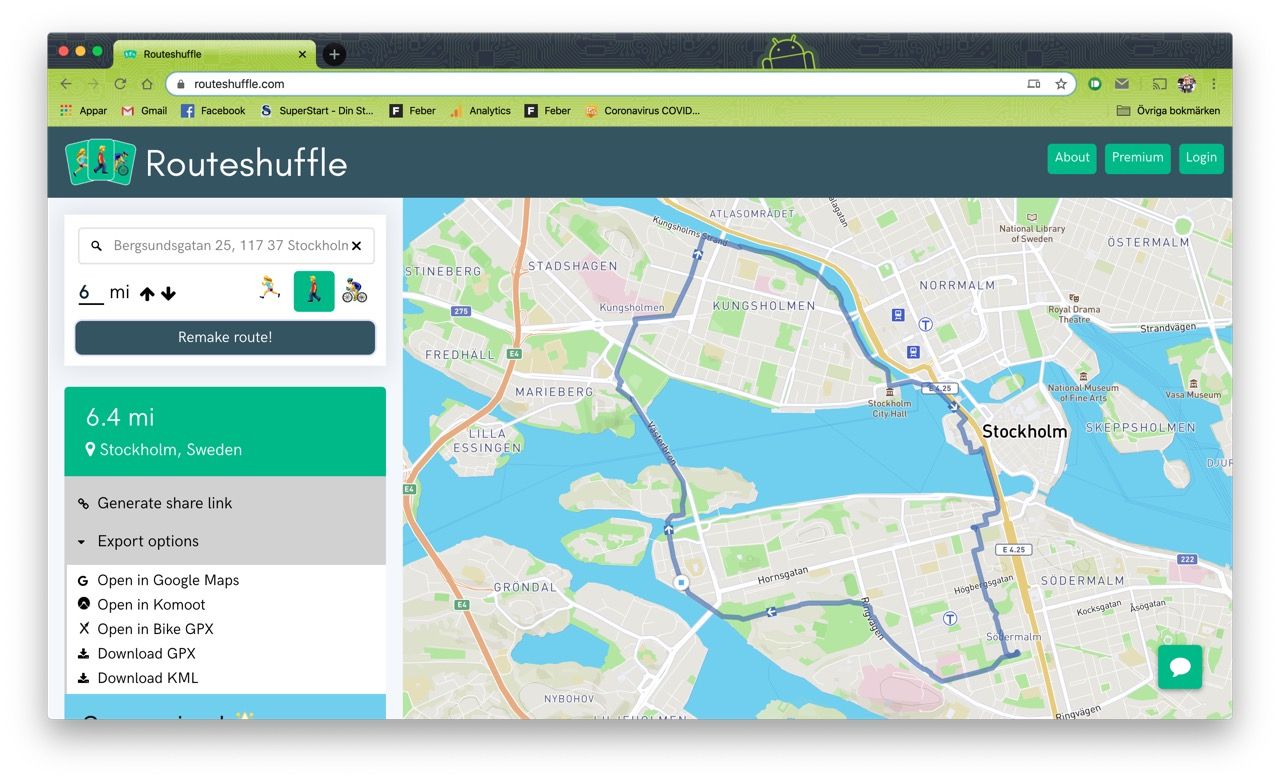Click the route start marker on map
This screenshot has width=1280, height=782.
coord(681,582)
